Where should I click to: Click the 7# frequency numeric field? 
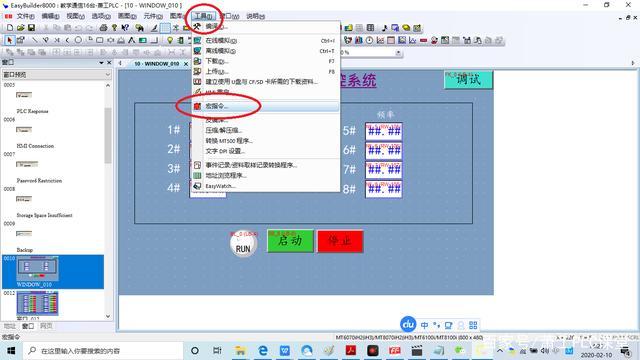click(384, 170)
